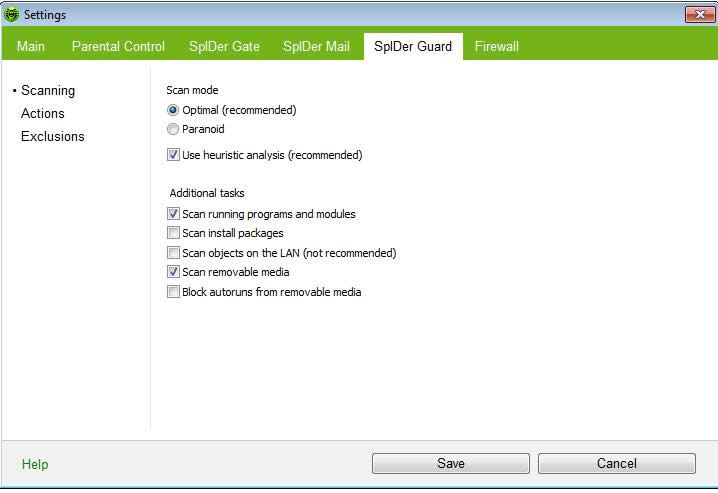This screenshot has width=718, height=493.
Task: Go to the Exclusions section
Action: [x=53, y=136]
